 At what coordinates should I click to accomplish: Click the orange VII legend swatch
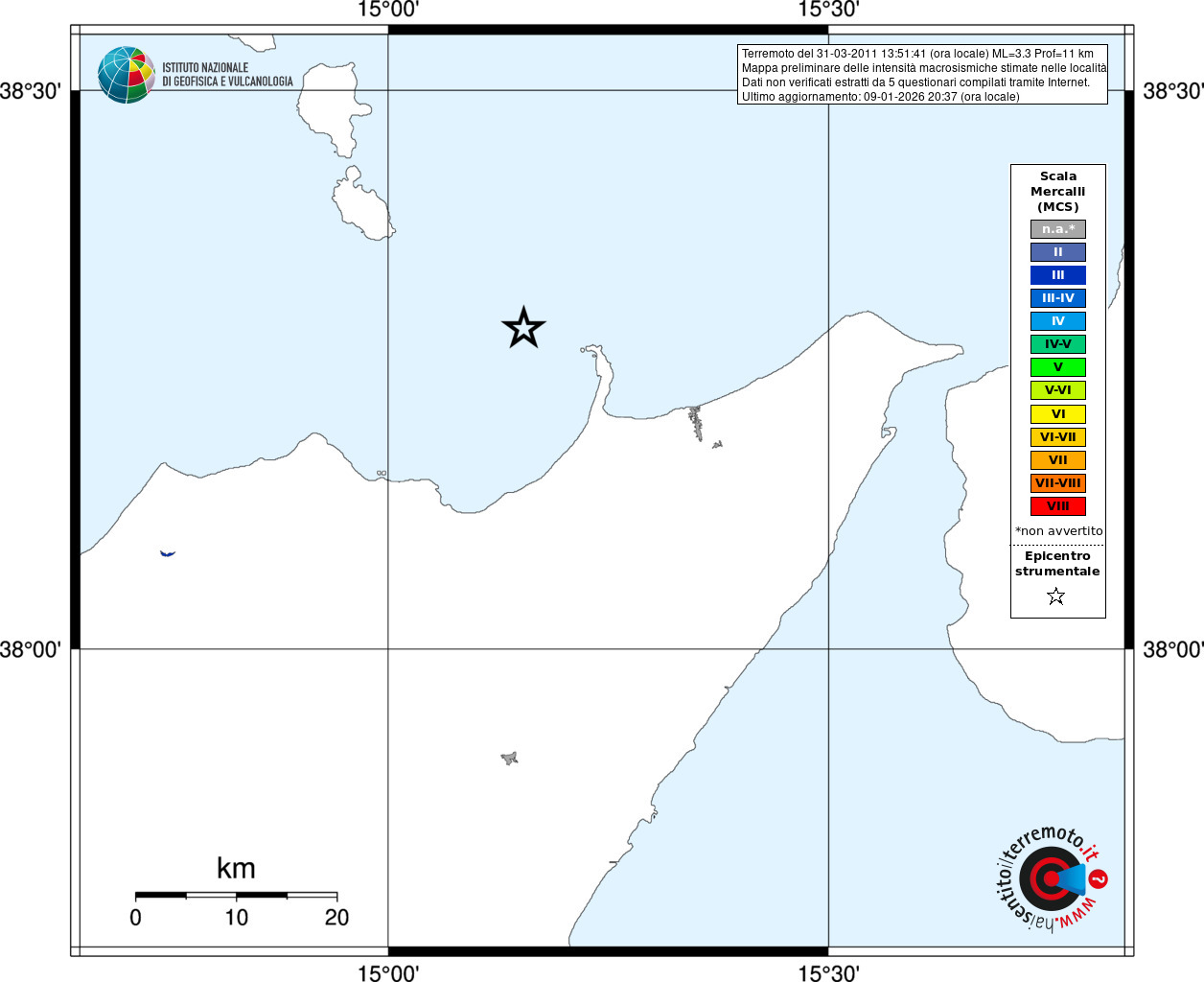1058,460
